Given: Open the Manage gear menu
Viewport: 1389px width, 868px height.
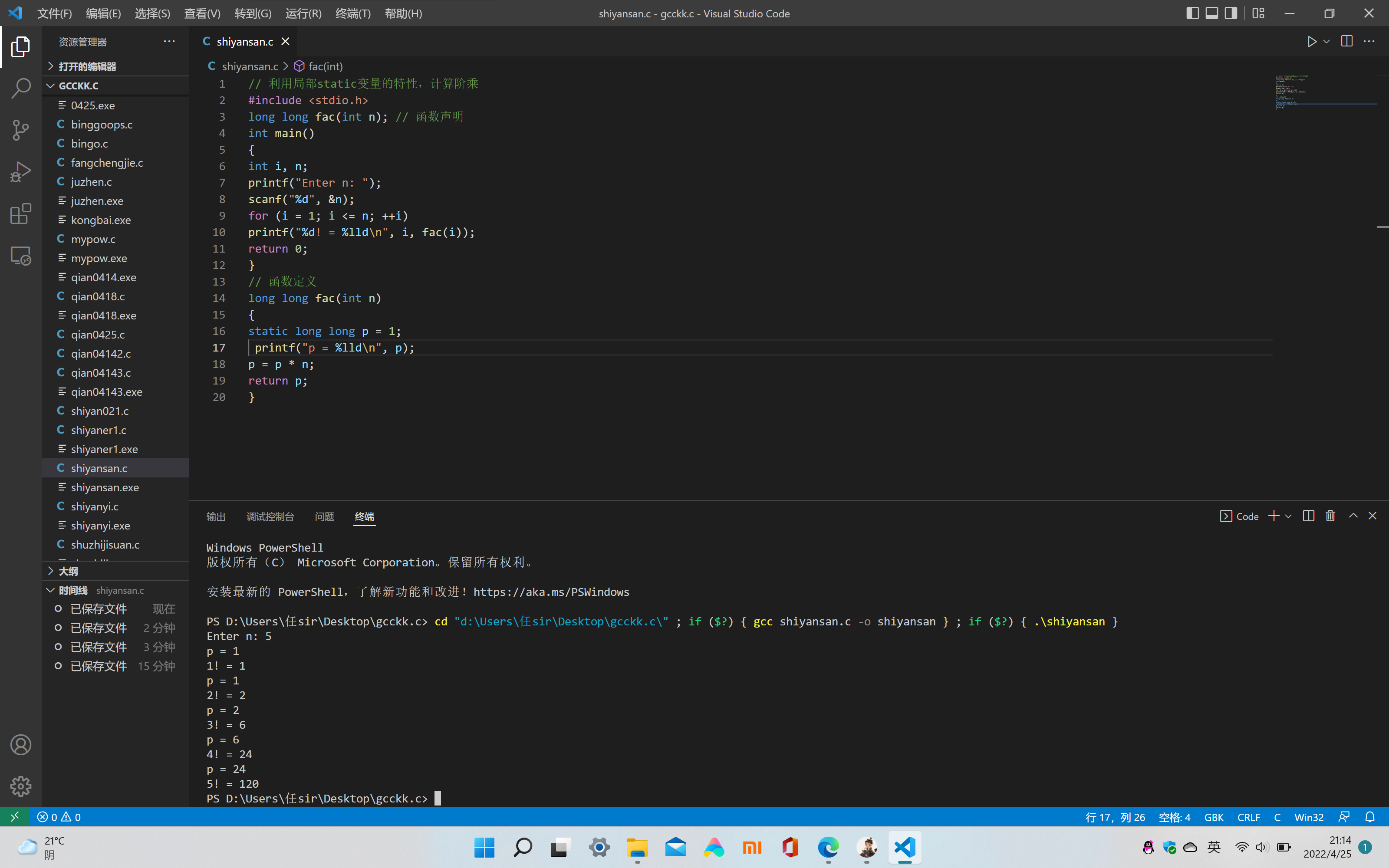Looking at the screenshot, I should coord(21,786).
